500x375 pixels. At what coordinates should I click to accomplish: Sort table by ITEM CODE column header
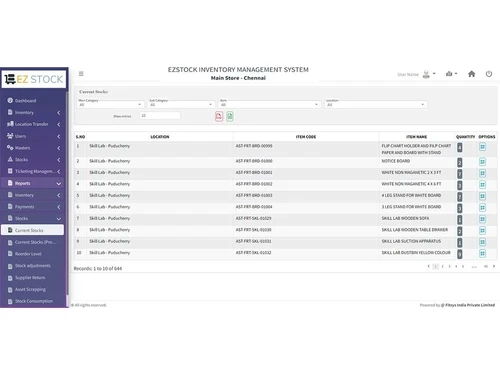(x=306, y=137)
